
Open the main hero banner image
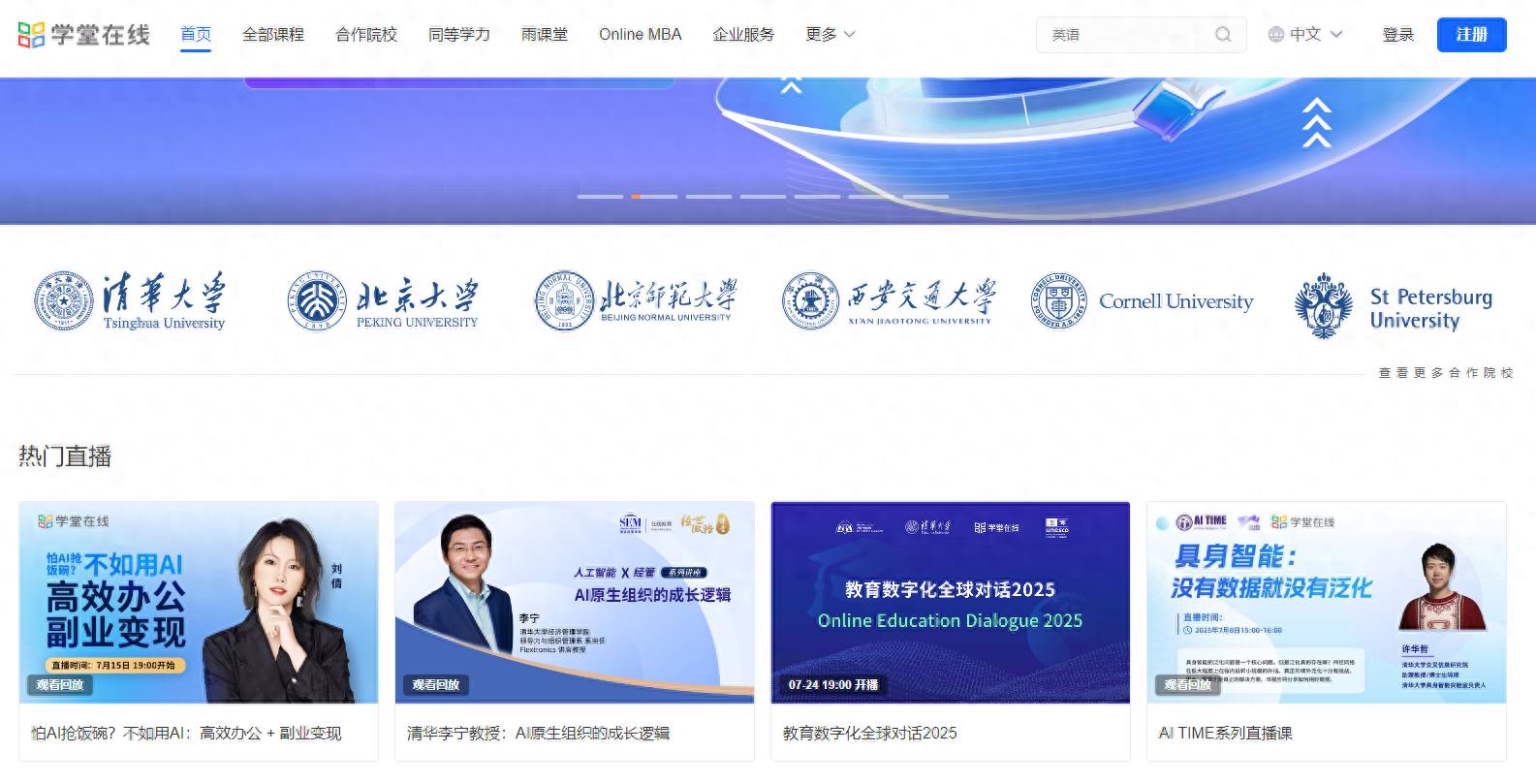[x=768, y=151]
